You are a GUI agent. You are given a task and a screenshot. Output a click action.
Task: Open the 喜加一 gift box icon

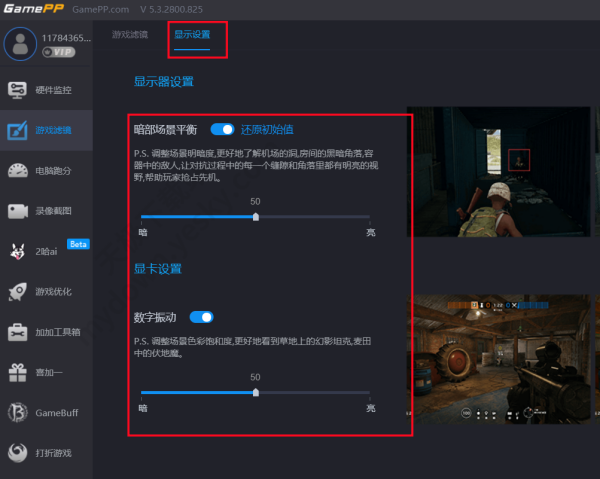click(x=17, y=372)
